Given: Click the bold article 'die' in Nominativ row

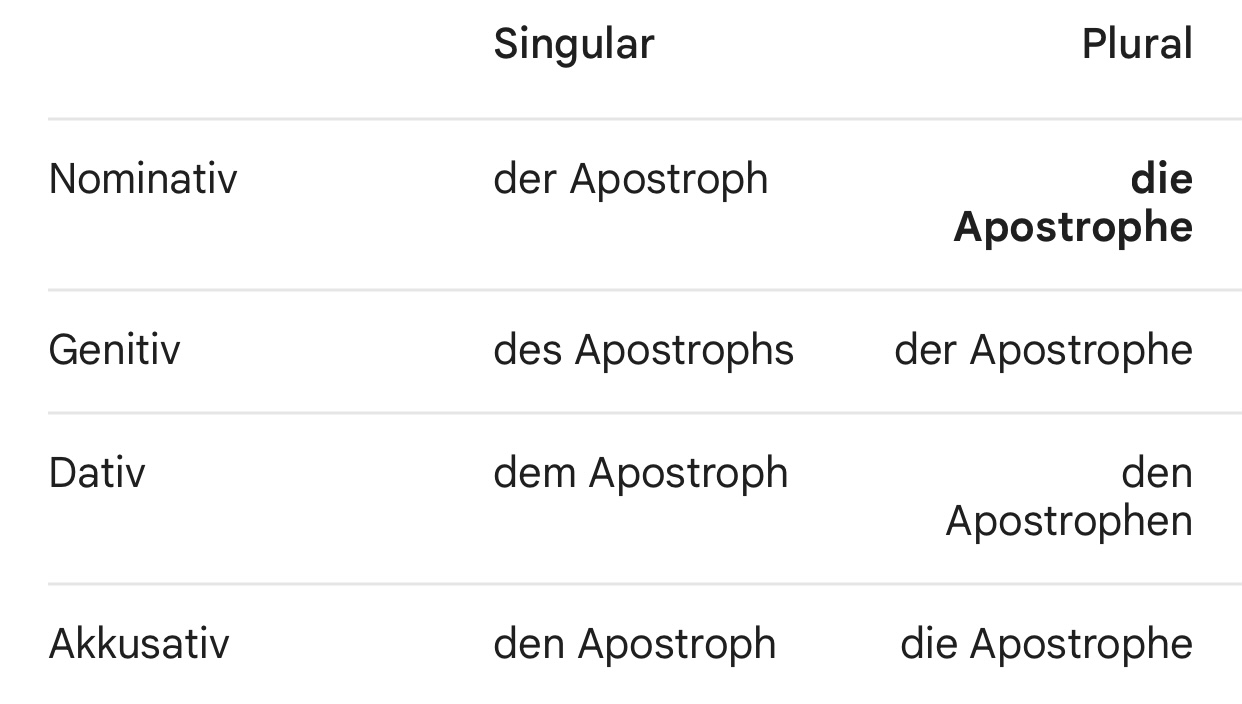Looking at the screenshot, I should click(1162, 180).
